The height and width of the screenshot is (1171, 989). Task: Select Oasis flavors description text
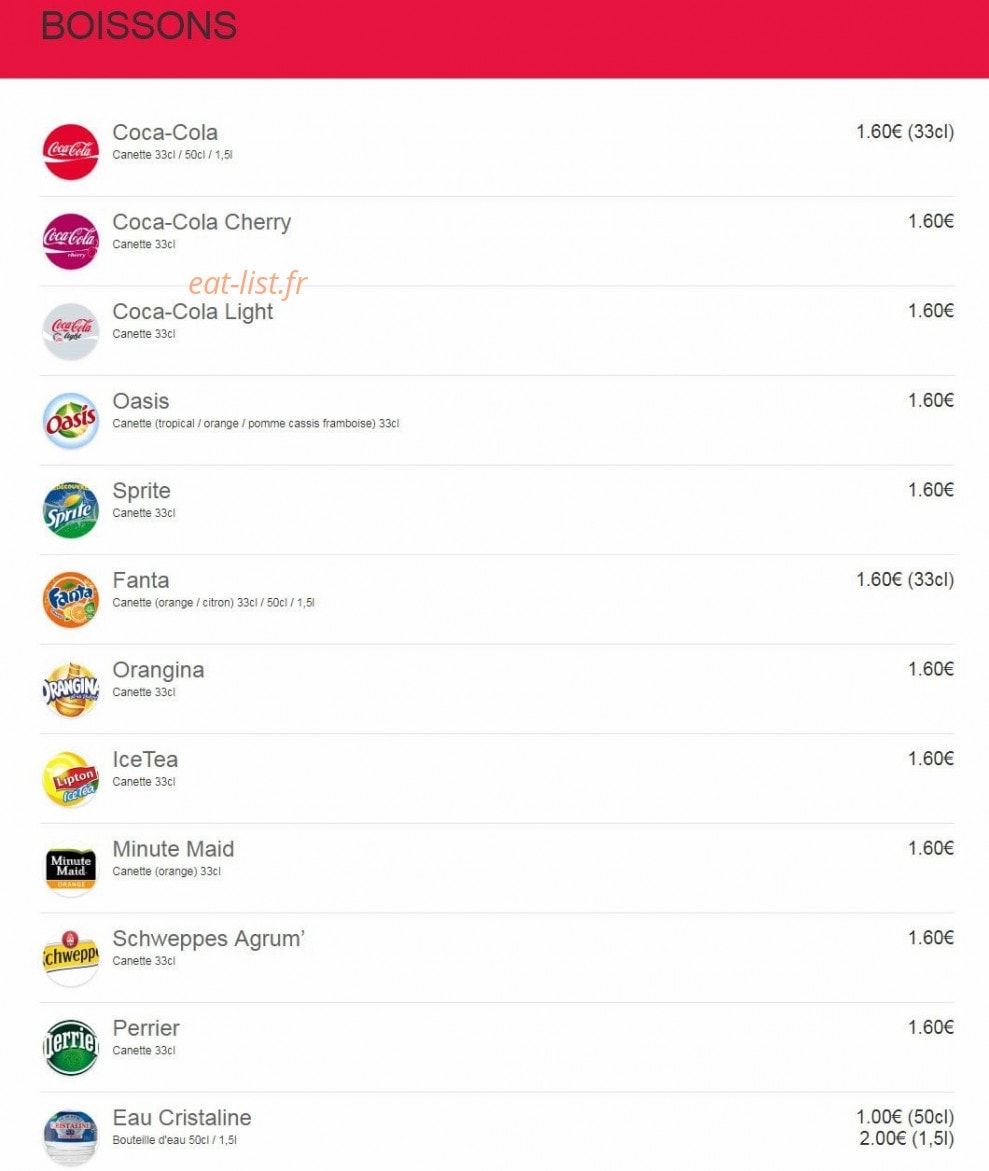click(x=255, y=423)
